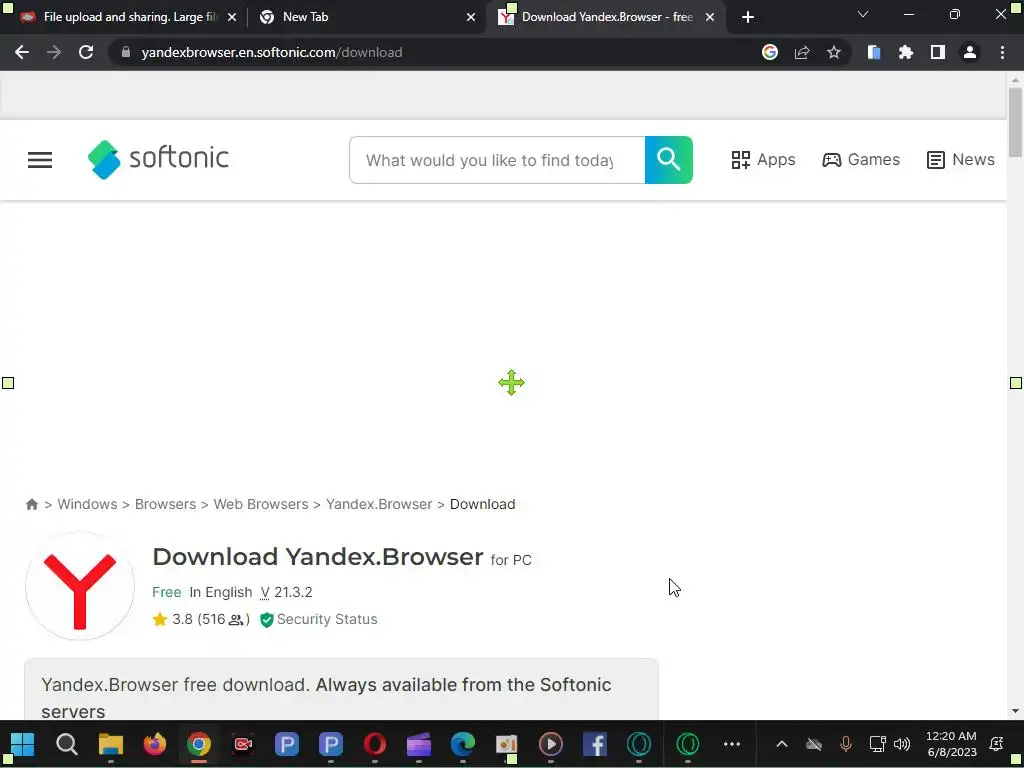Open the News section
The height and width of the screenshot is (768, 1024).
click(961, 160)
